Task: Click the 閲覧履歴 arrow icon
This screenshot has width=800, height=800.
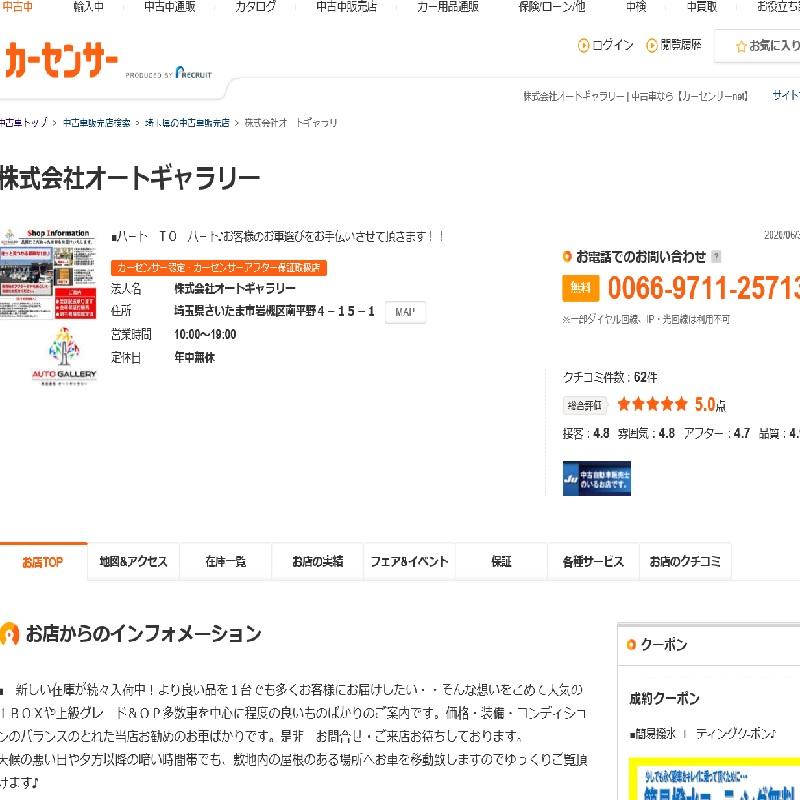Action: point(652,45)
